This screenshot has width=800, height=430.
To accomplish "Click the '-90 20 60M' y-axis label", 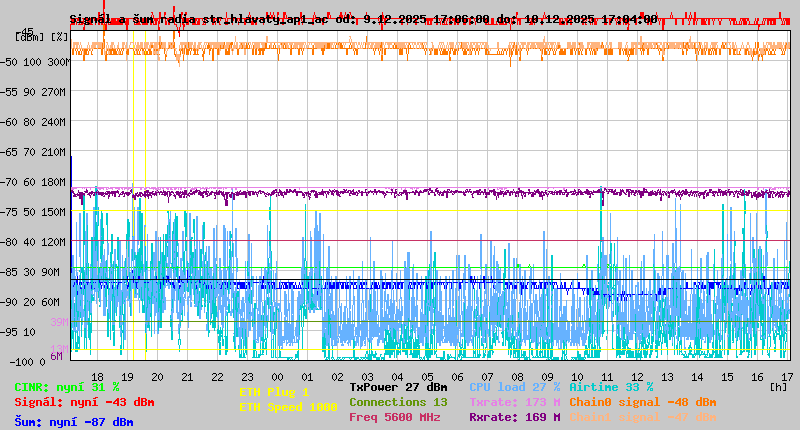I will [30, 302].
